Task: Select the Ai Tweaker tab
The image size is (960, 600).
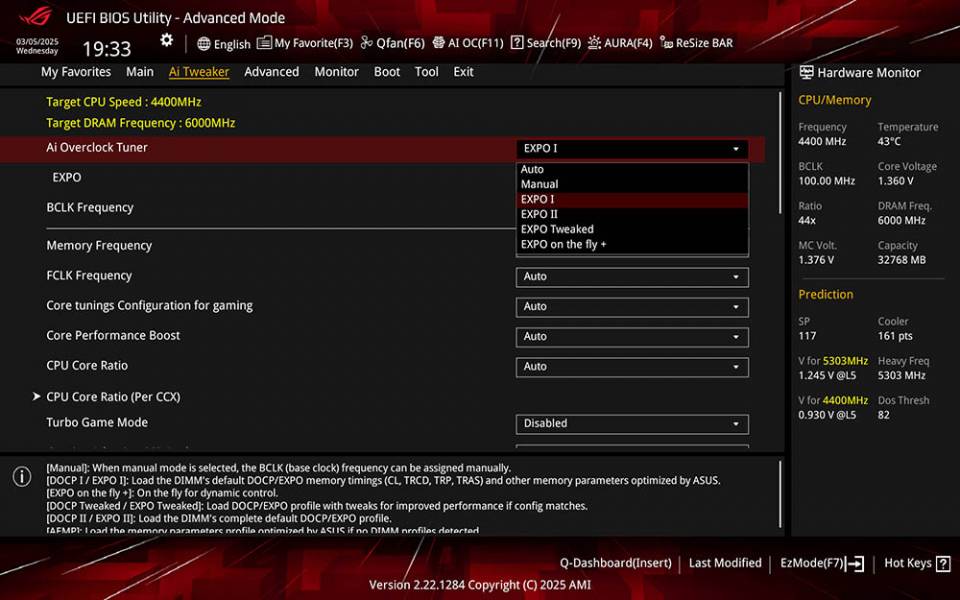Action: [x=199, y=72]
